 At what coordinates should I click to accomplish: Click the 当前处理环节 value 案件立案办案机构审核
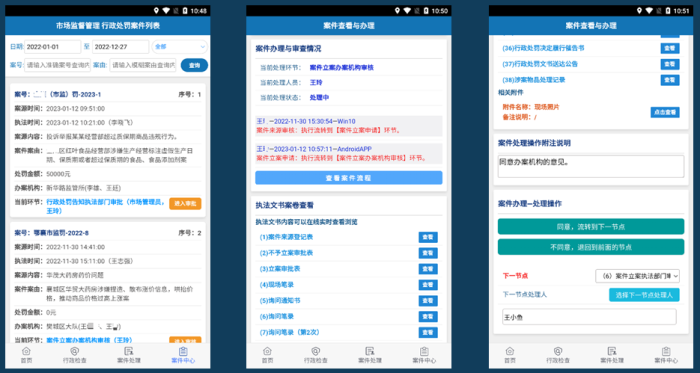342,67
